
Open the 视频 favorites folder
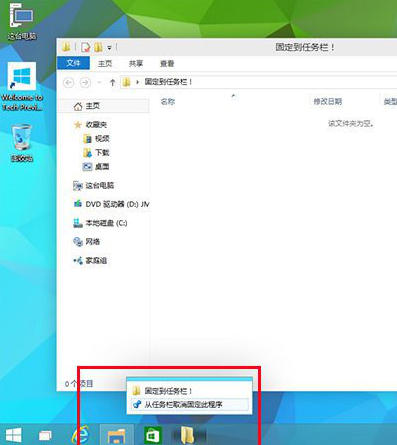102,138
